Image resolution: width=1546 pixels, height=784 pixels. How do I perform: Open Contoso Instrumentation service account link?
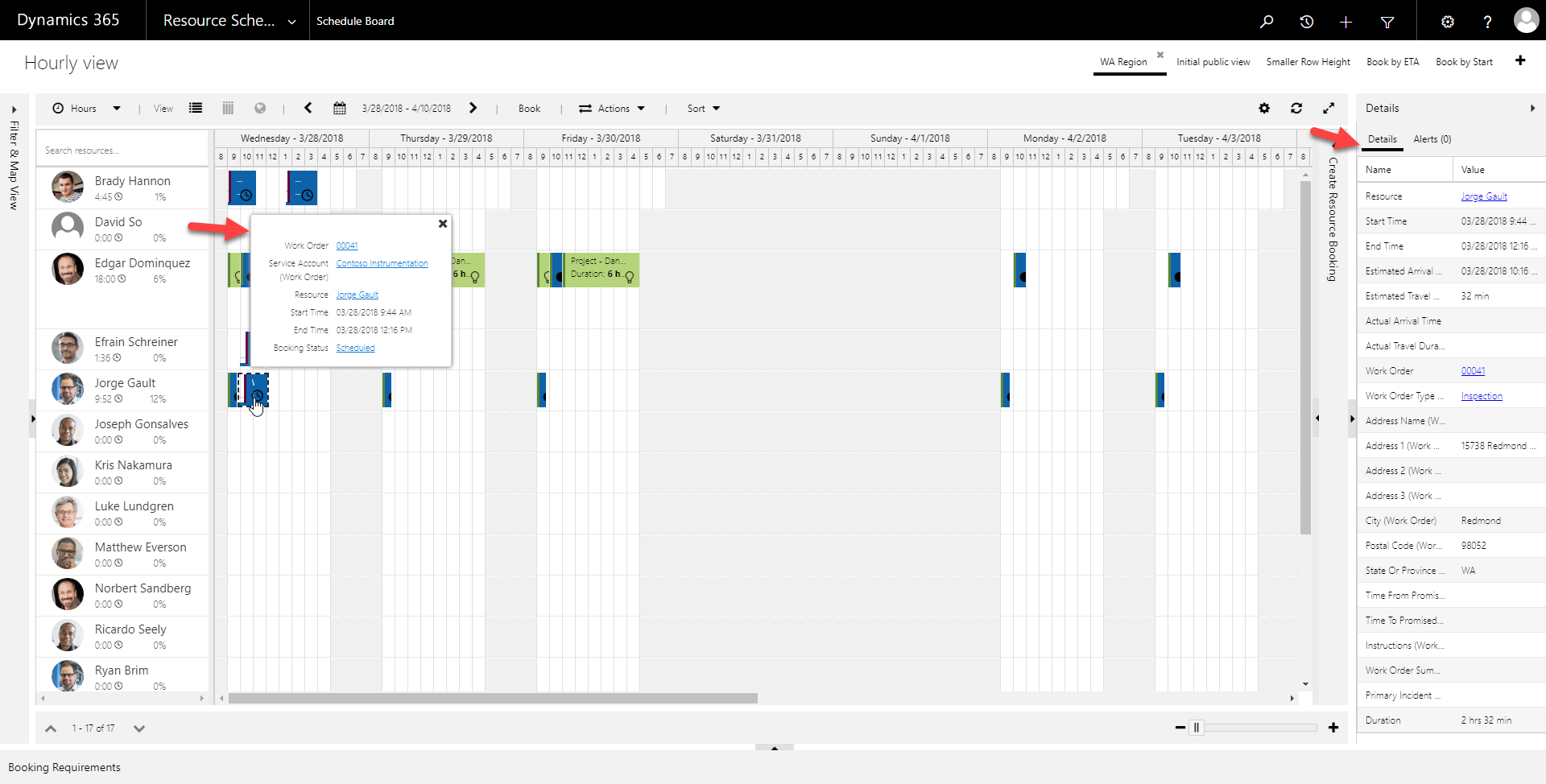pos(382,263)
